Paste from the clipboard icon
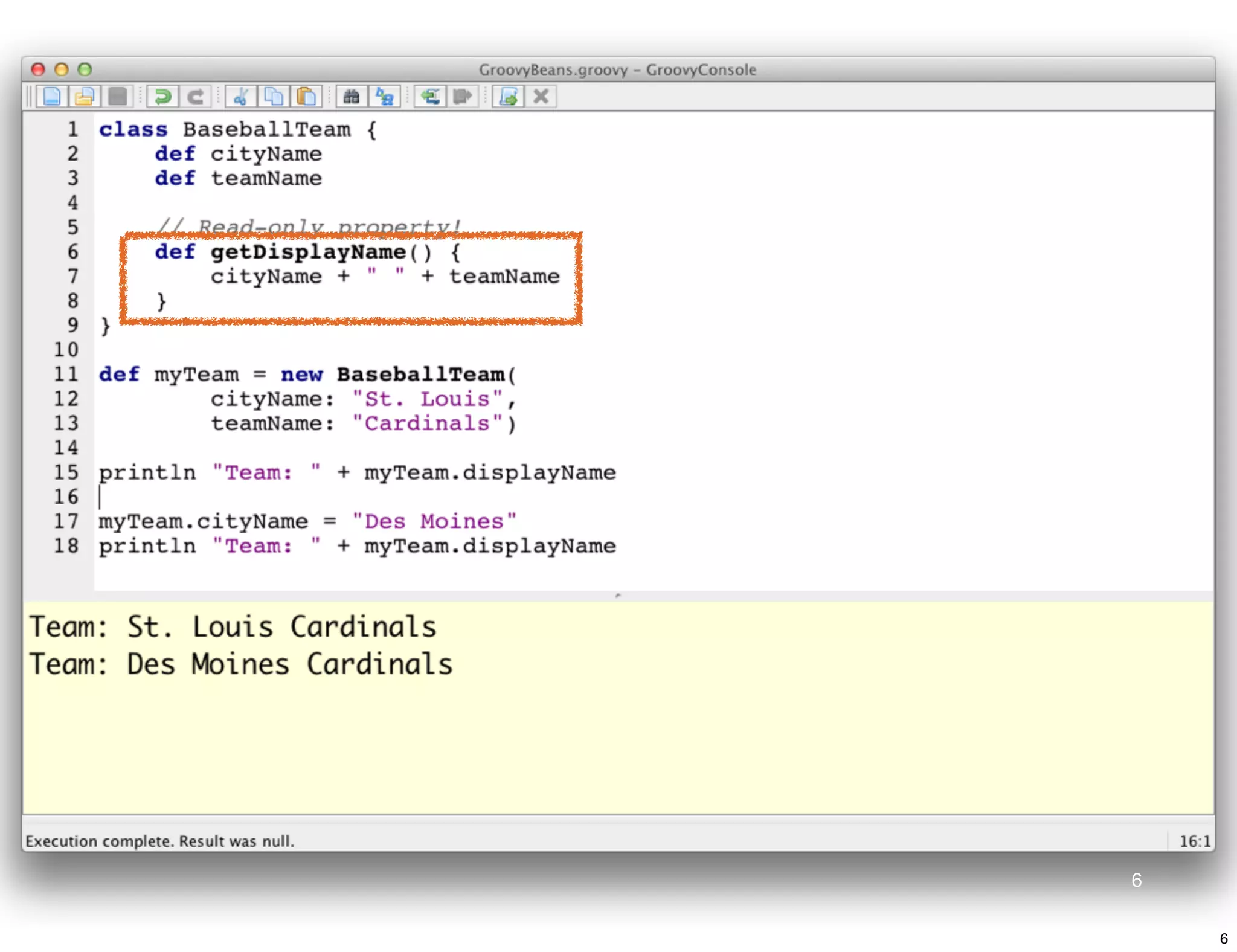This screenshot has width=1237, height=952. (306, 97)
